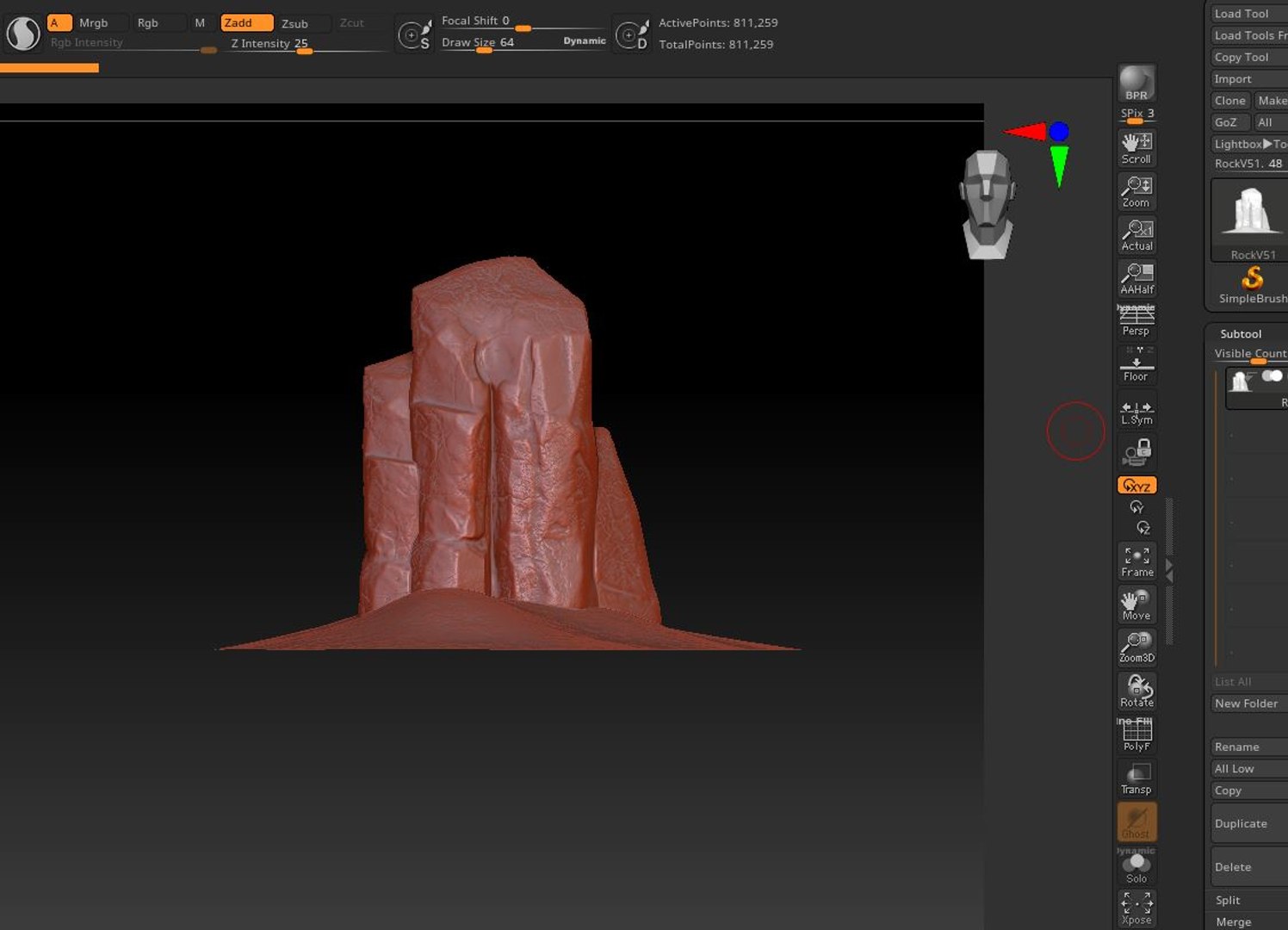Image resolution: width=1288 pixels, height=930 pixels.
Task: Select the Zoom3D icon
Action: click(x=1136, y=648)
